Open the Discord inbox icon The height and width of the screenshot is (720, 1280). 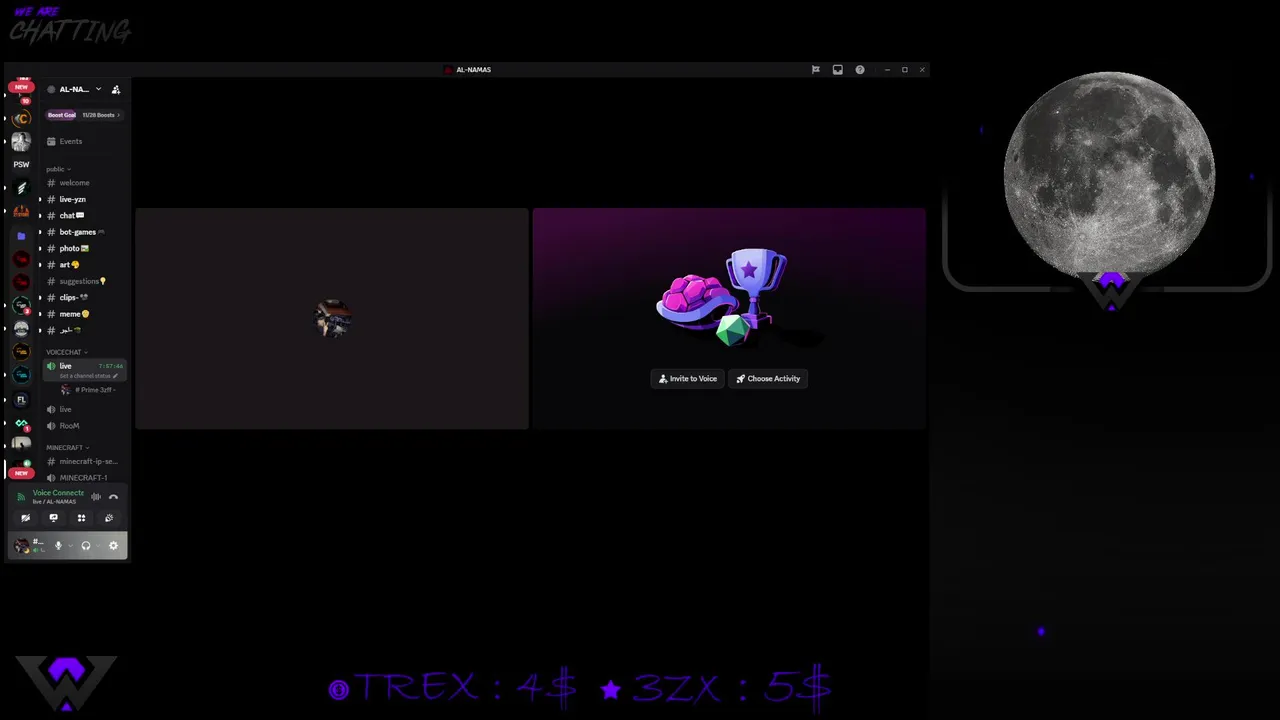(837, 70)
